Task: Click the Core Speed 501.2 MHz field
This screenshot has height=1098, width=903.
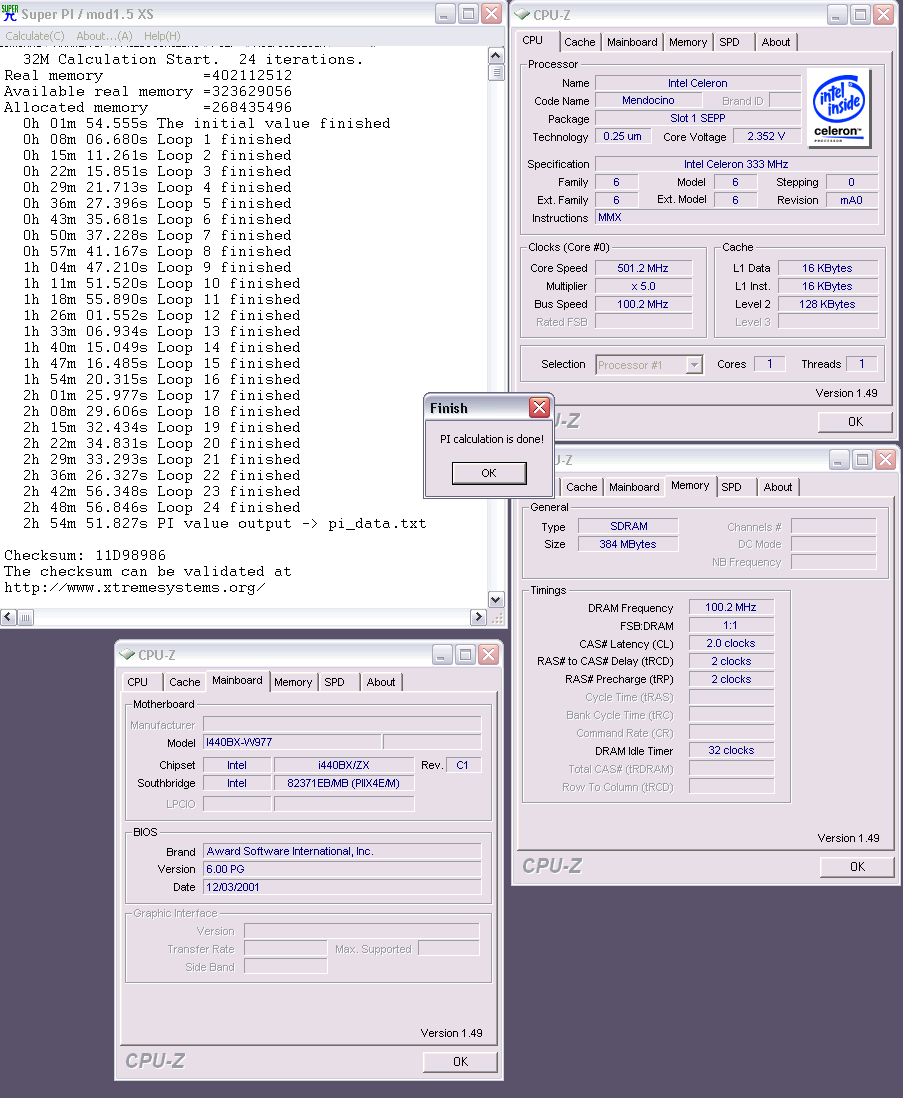Action: [x=643, y=268]
